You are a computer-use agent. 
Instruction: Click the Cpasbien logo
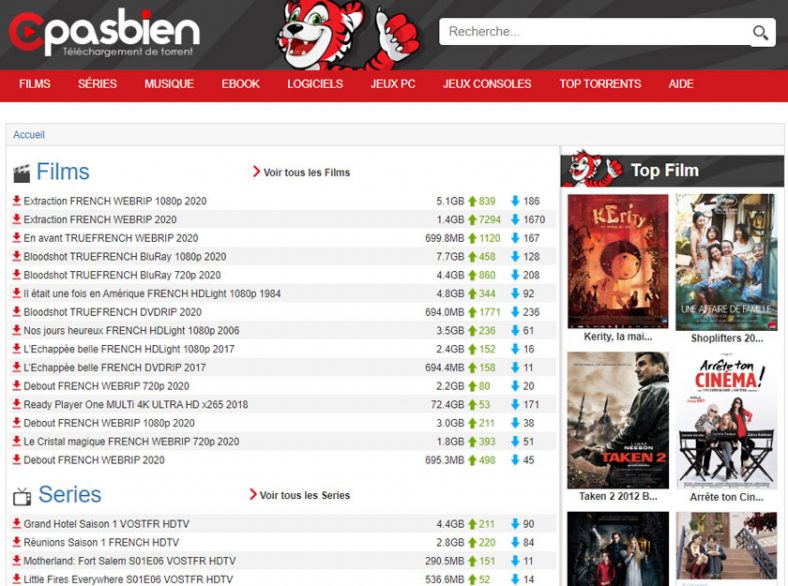point(105,32)
